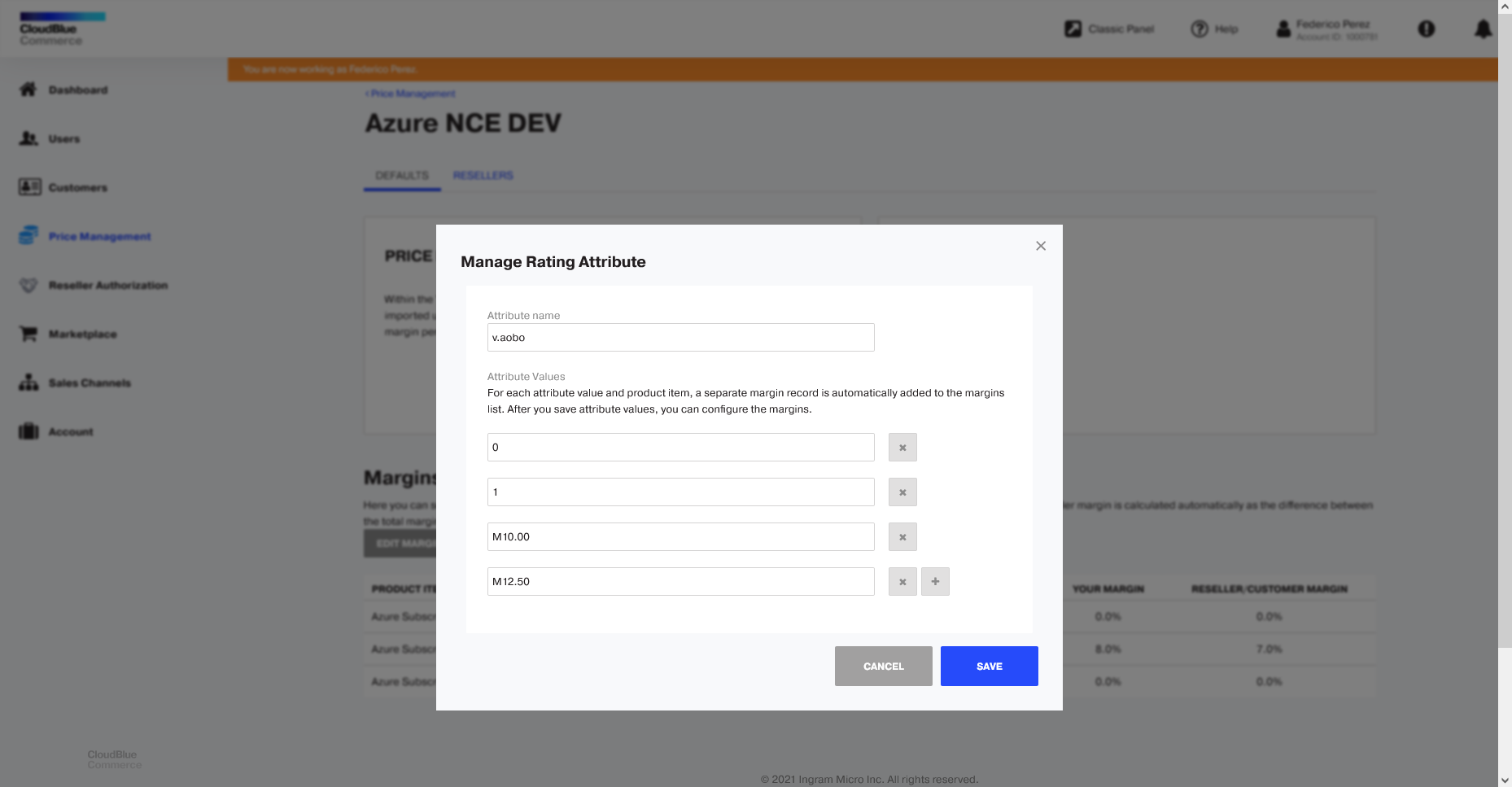Click the CloudBlue Commerce logo

[x=63, y=28]
